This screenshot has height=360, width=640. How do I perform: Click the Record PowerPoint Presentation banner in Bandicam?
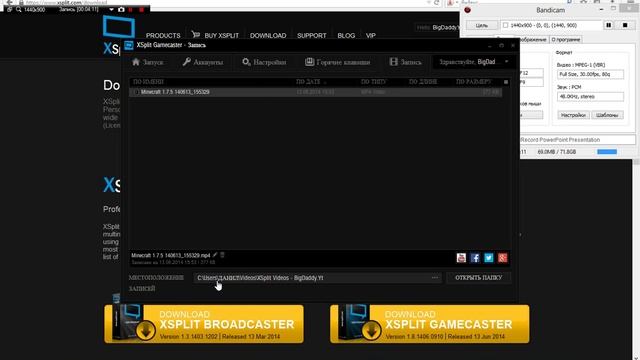[x=578, y=140]
